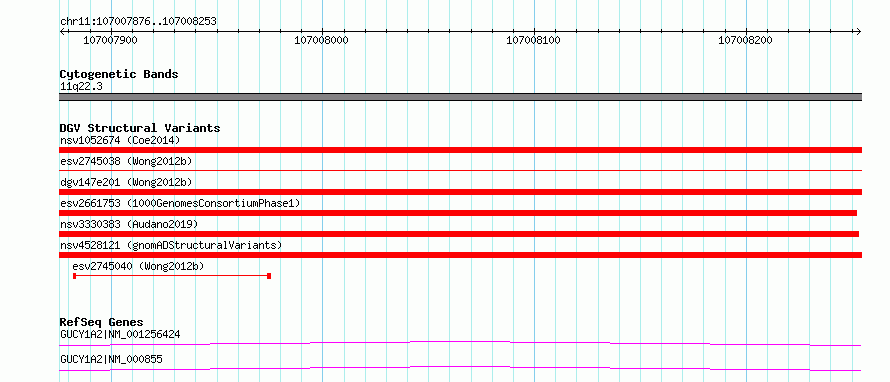Click the red bar of nsv3330383

click(x=459, y=234)
